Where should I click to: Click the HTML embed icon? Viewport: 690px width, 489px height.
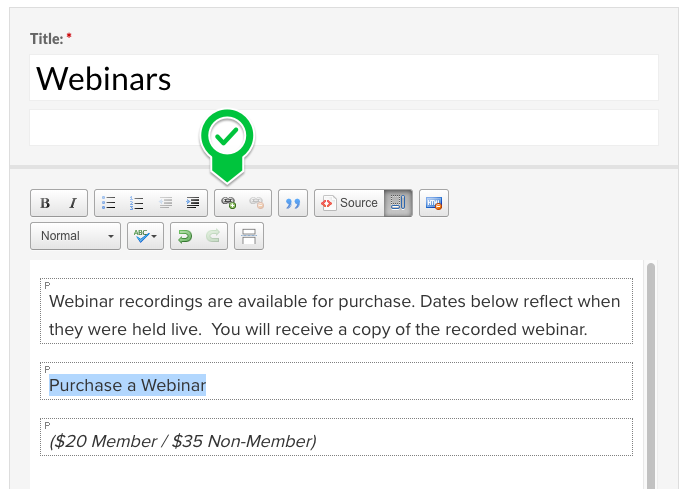click(434, 203)
